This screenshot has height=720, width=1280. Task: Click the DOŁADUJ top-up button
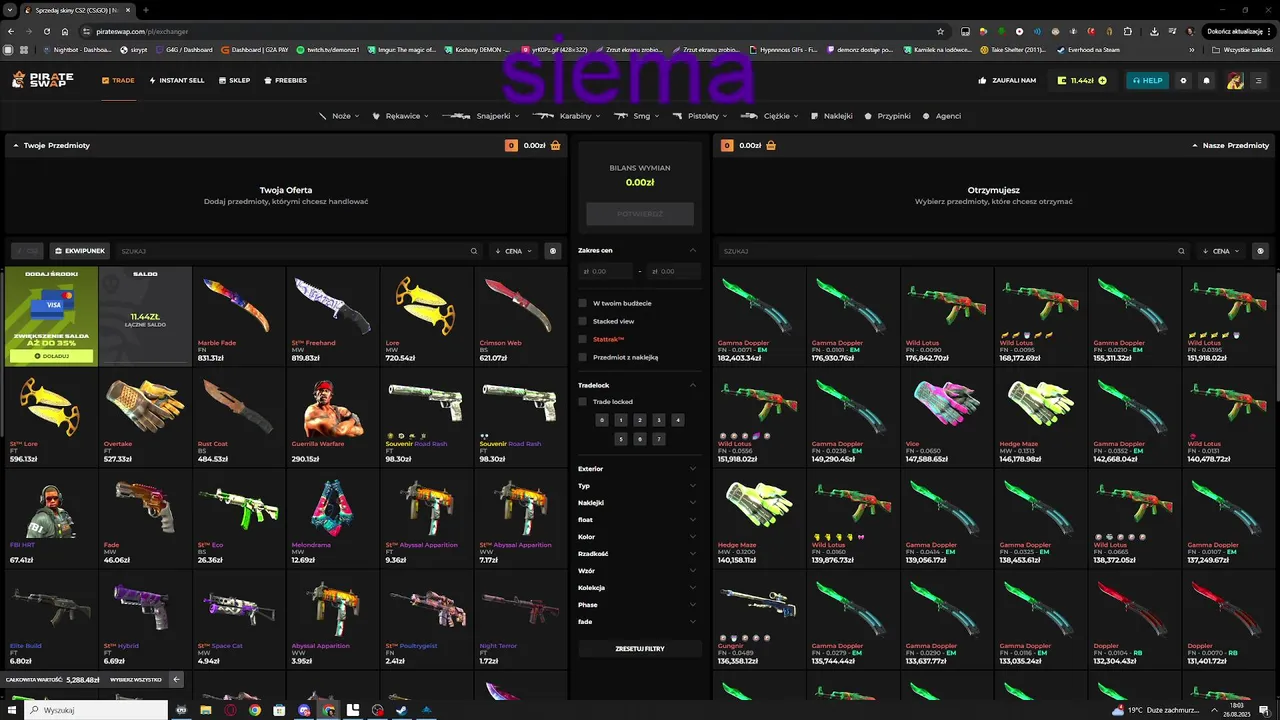click(51, 355)
